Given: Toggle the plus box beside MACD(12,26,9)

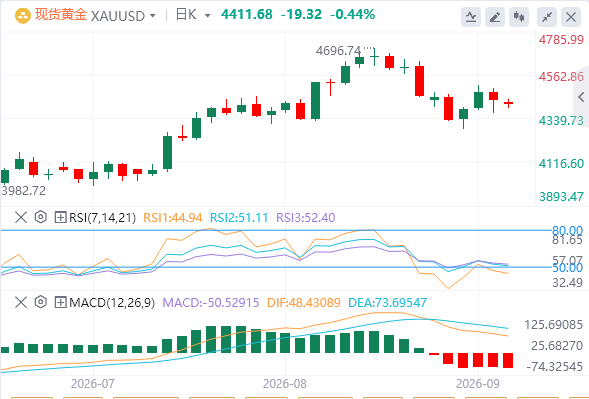Looking at the screenshot, I should coord(60,302).
